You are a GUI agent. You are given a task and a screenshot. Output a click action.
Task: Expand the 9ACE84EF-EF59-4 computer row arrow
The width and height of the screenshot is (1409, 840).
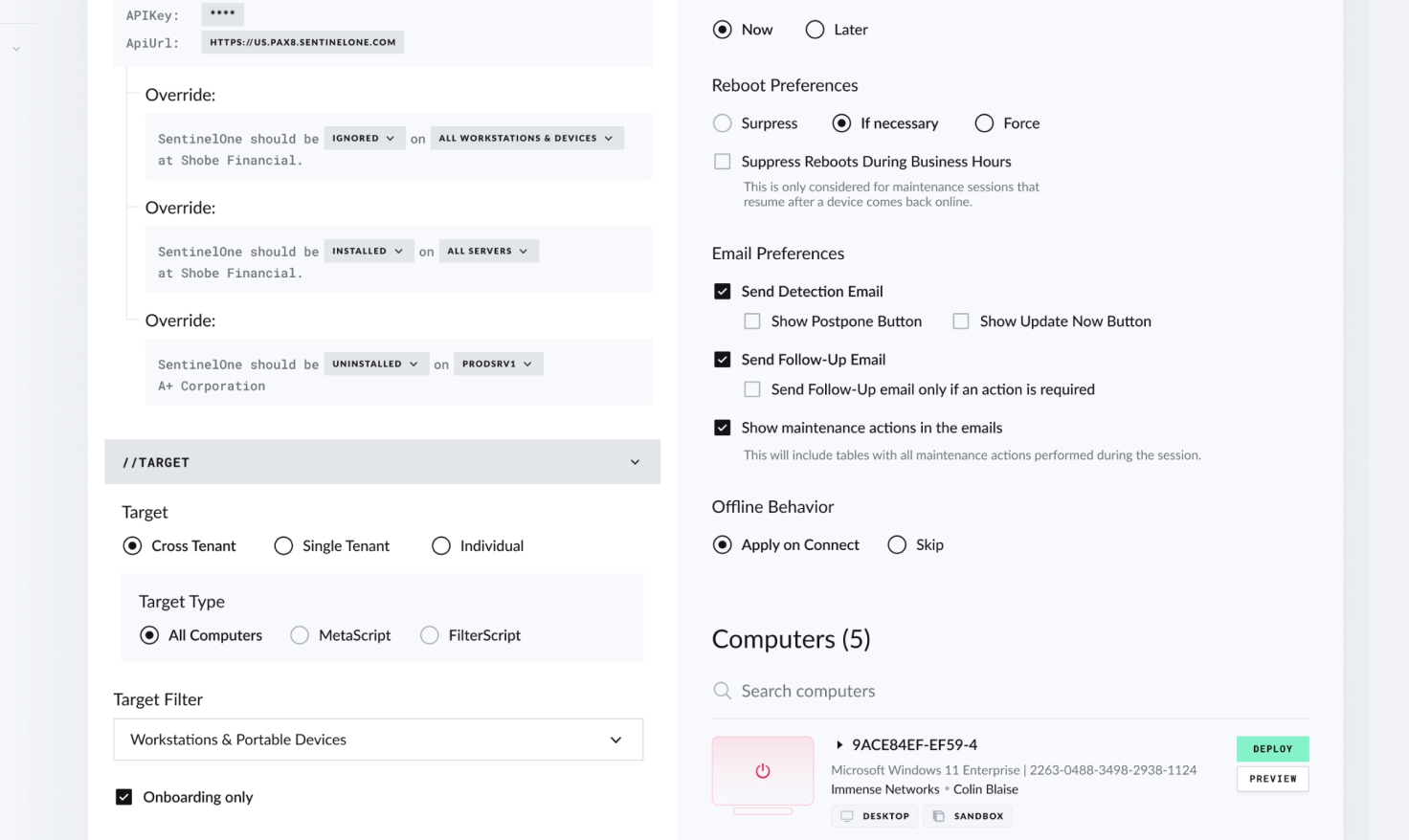point(839,744)
